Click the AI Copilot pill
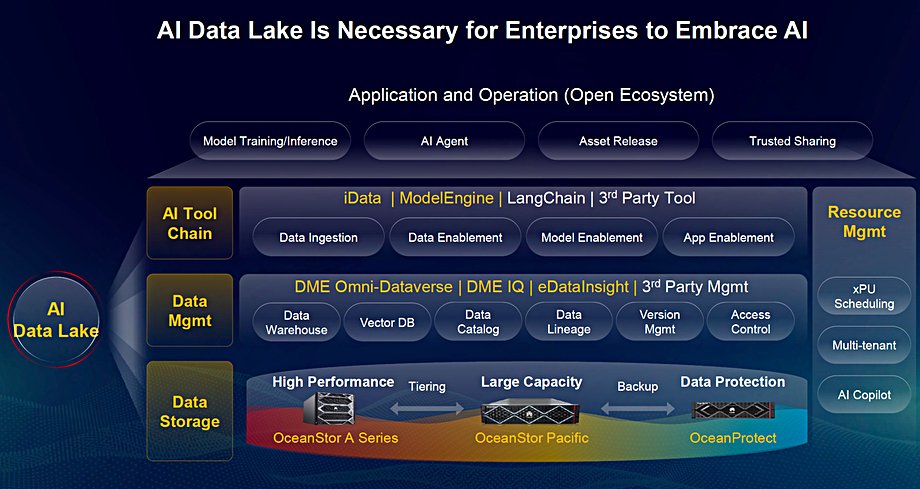This screenshot has width=920, height=489. point(864,394)
